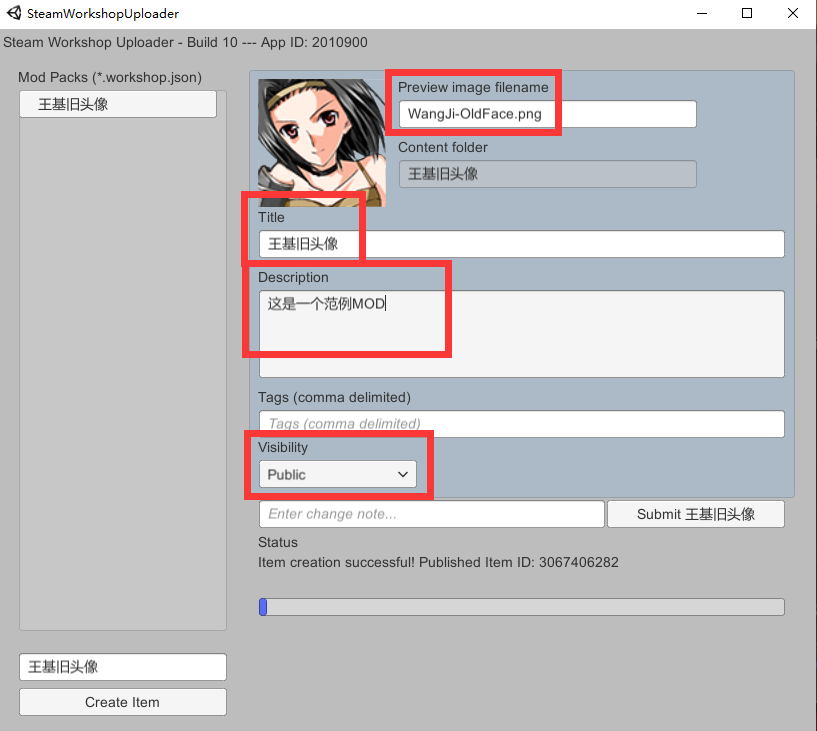
Task: Click the character preview image thumbnail
Action: coord(322,142)
